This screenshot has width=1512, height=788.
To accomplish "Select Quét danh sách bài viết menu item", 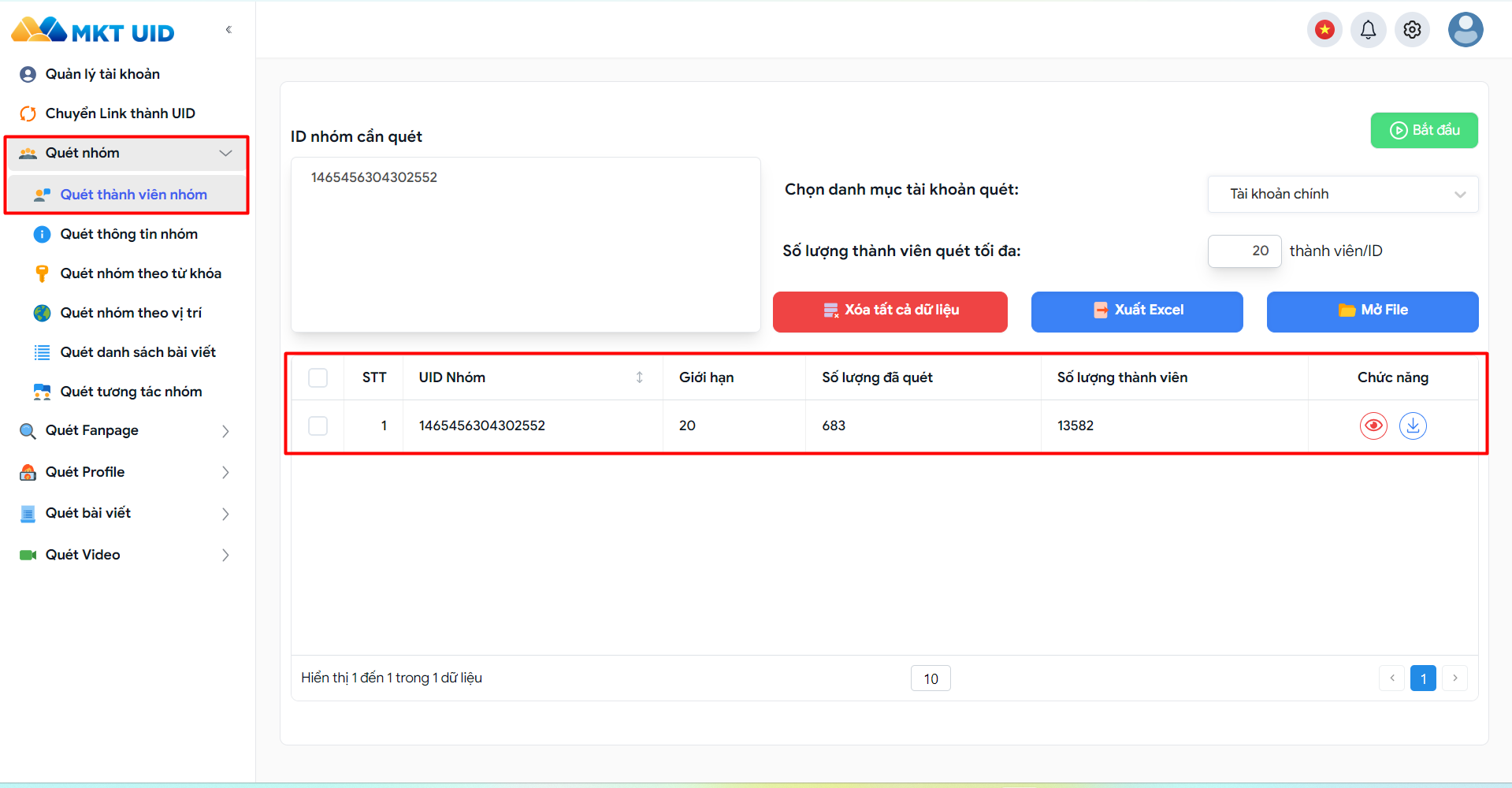I will [x=138, y=352].
